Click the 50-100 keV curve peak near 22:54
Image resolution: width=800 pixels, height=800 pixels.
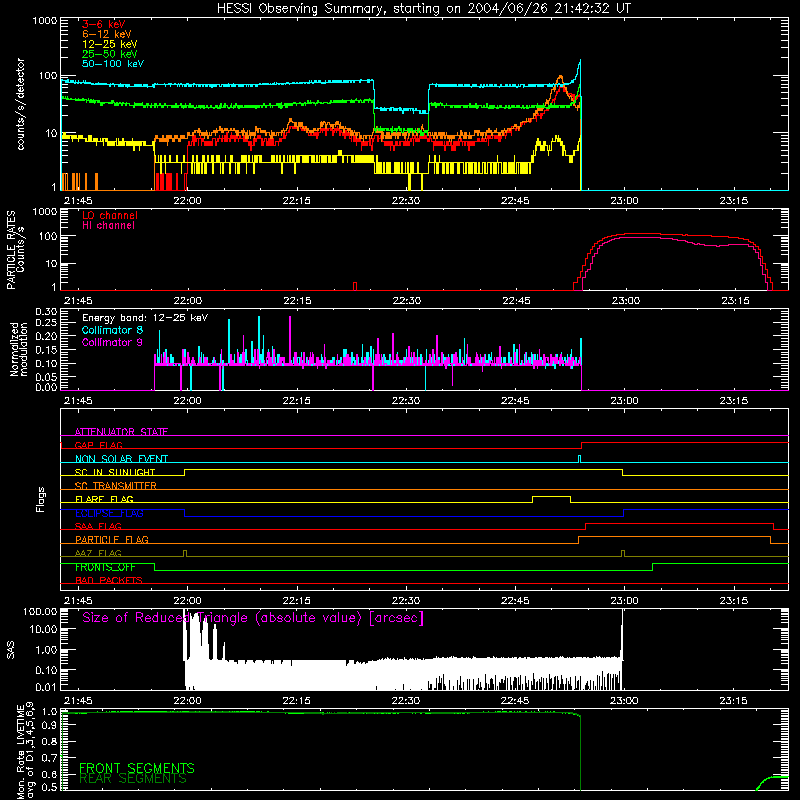580,61
